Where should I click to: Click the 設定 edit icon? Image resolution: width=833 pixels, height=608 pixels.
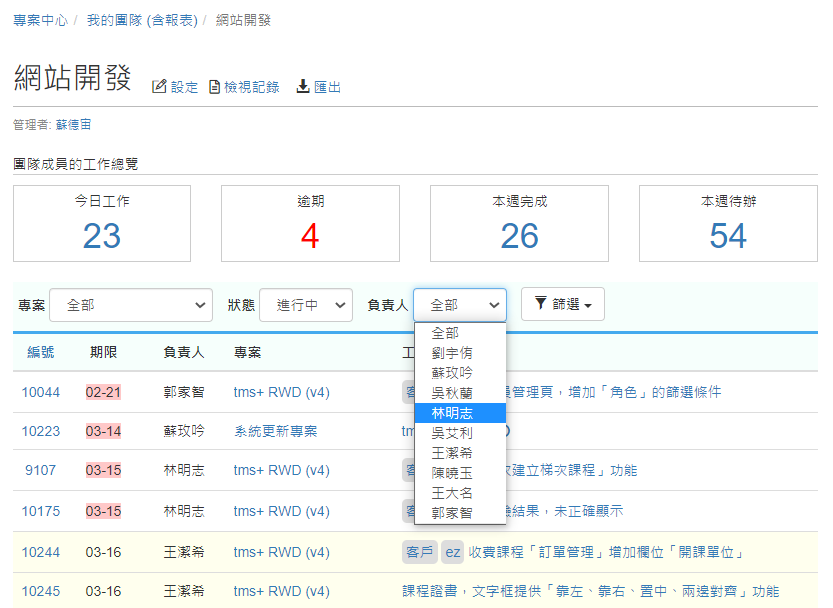[x=158, y=87]
